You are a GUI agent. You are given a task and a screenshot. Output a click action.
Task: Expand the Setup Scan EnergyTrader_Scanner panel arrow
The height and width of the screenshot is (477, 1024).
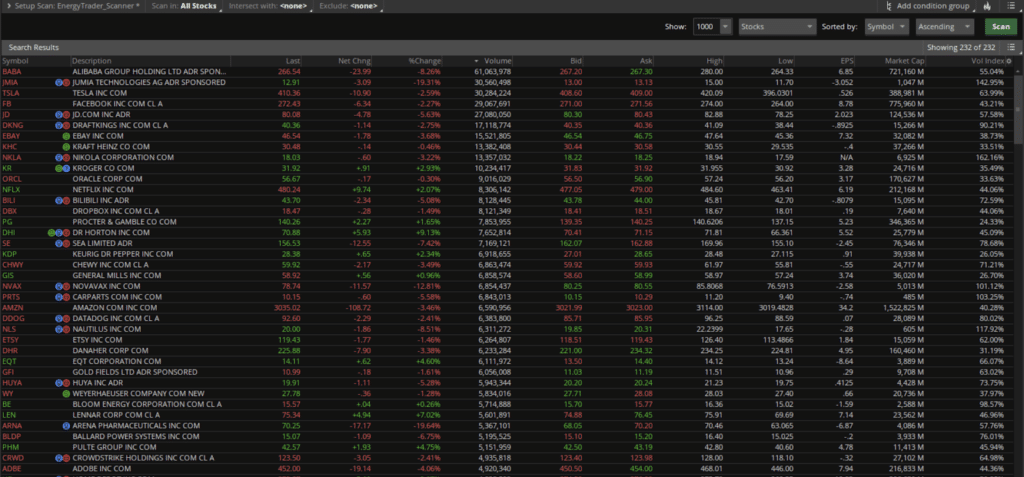pos(8,6)
